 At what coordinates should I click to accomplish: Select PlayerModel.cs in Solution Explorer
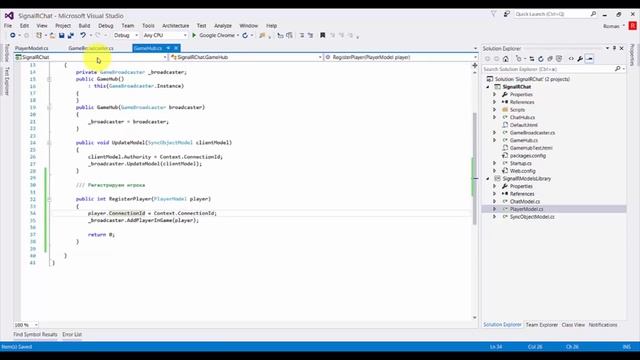point(526,209)
